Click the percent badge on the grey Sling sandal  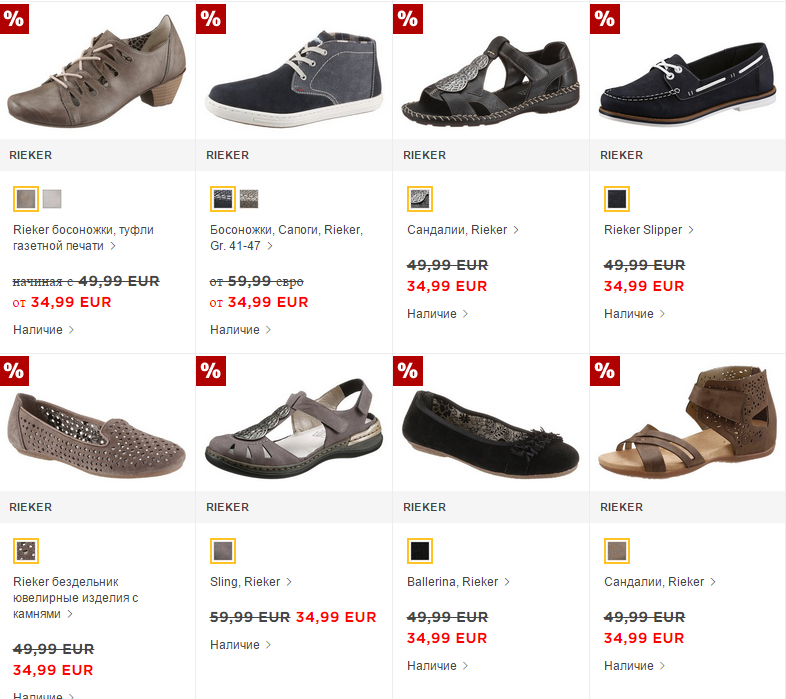point(210,370)
